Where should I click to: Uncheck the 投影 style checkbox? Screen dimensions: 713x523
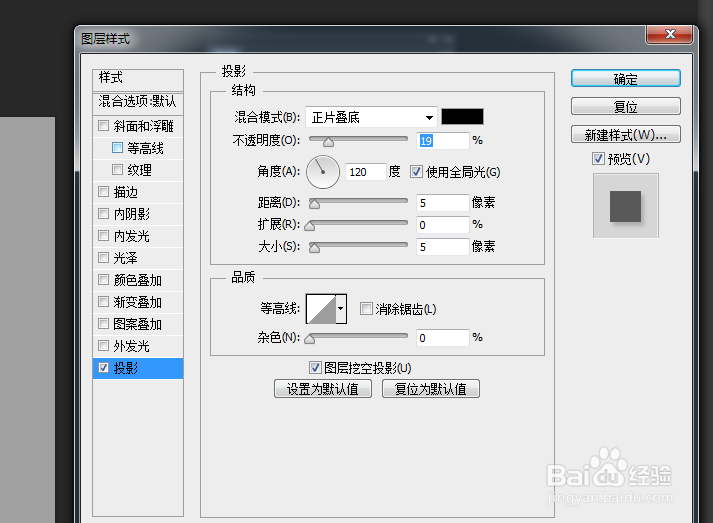tap(104, 367)
